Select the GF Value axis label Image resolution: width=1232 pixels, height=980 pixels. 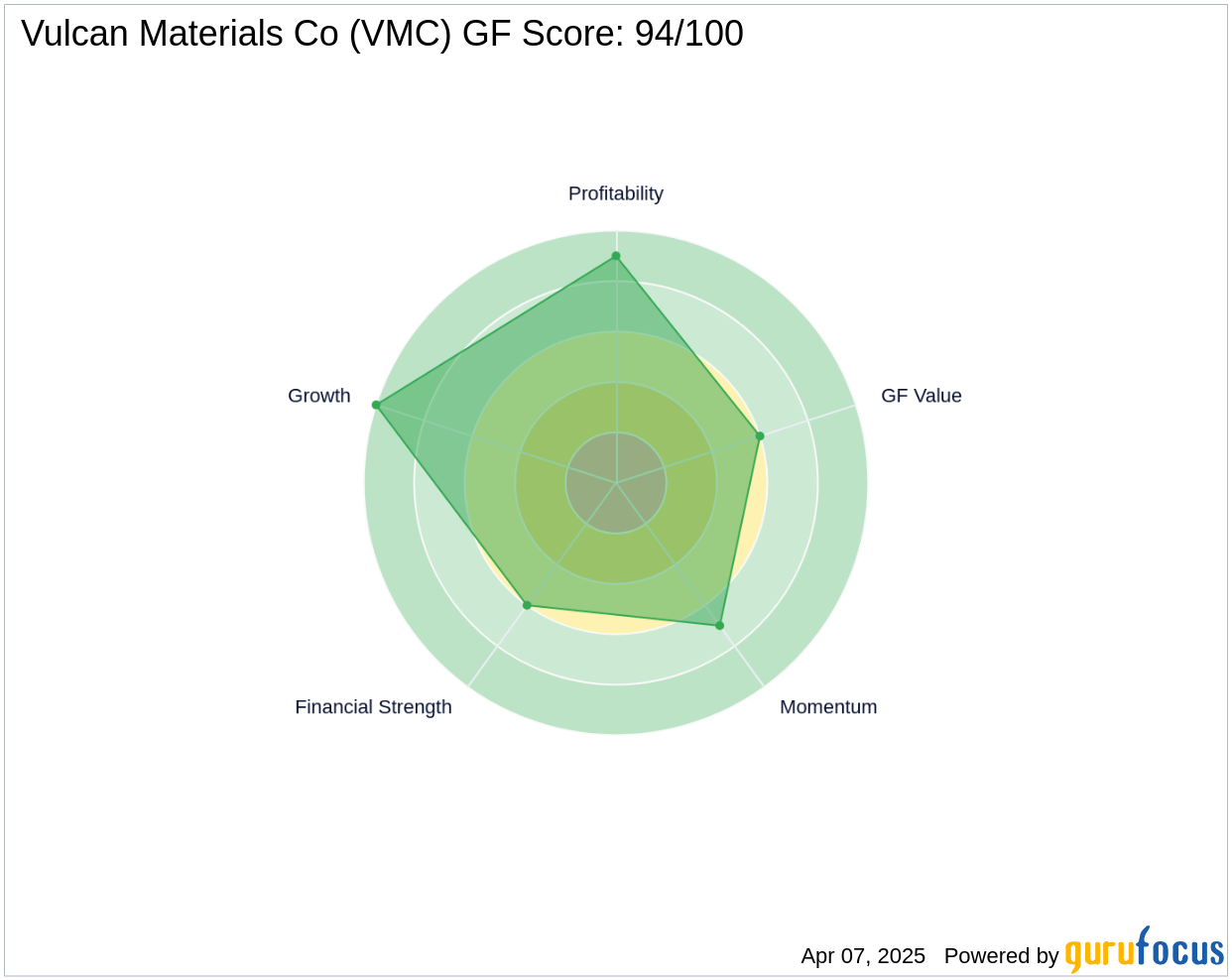coord(922,396)
